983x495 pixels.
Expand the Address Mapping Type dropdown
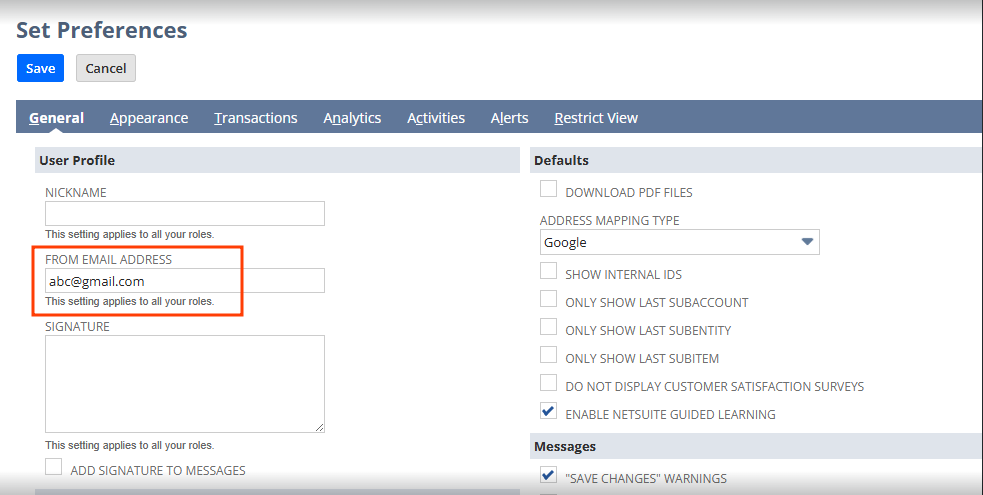[x=679, y=242]
